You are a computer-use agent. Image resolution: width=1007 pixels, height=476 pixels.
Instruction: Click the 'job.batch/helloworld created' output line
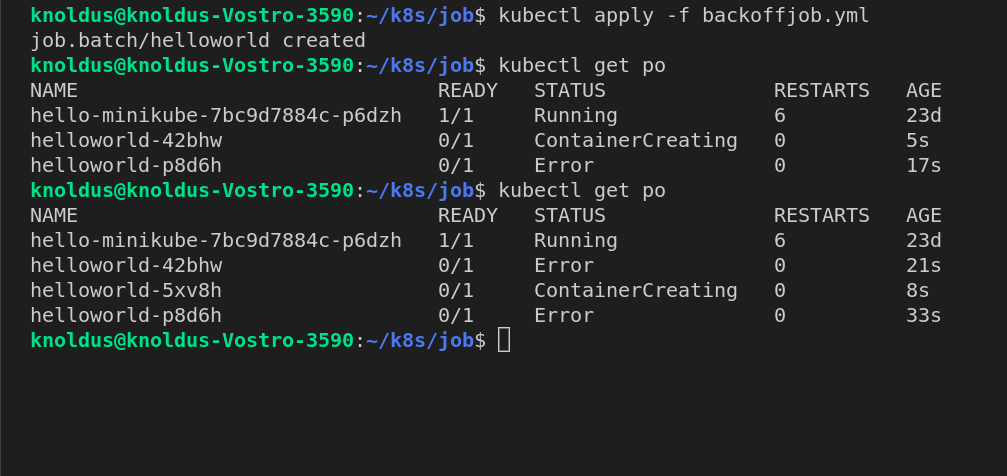(x=198, y=40)
